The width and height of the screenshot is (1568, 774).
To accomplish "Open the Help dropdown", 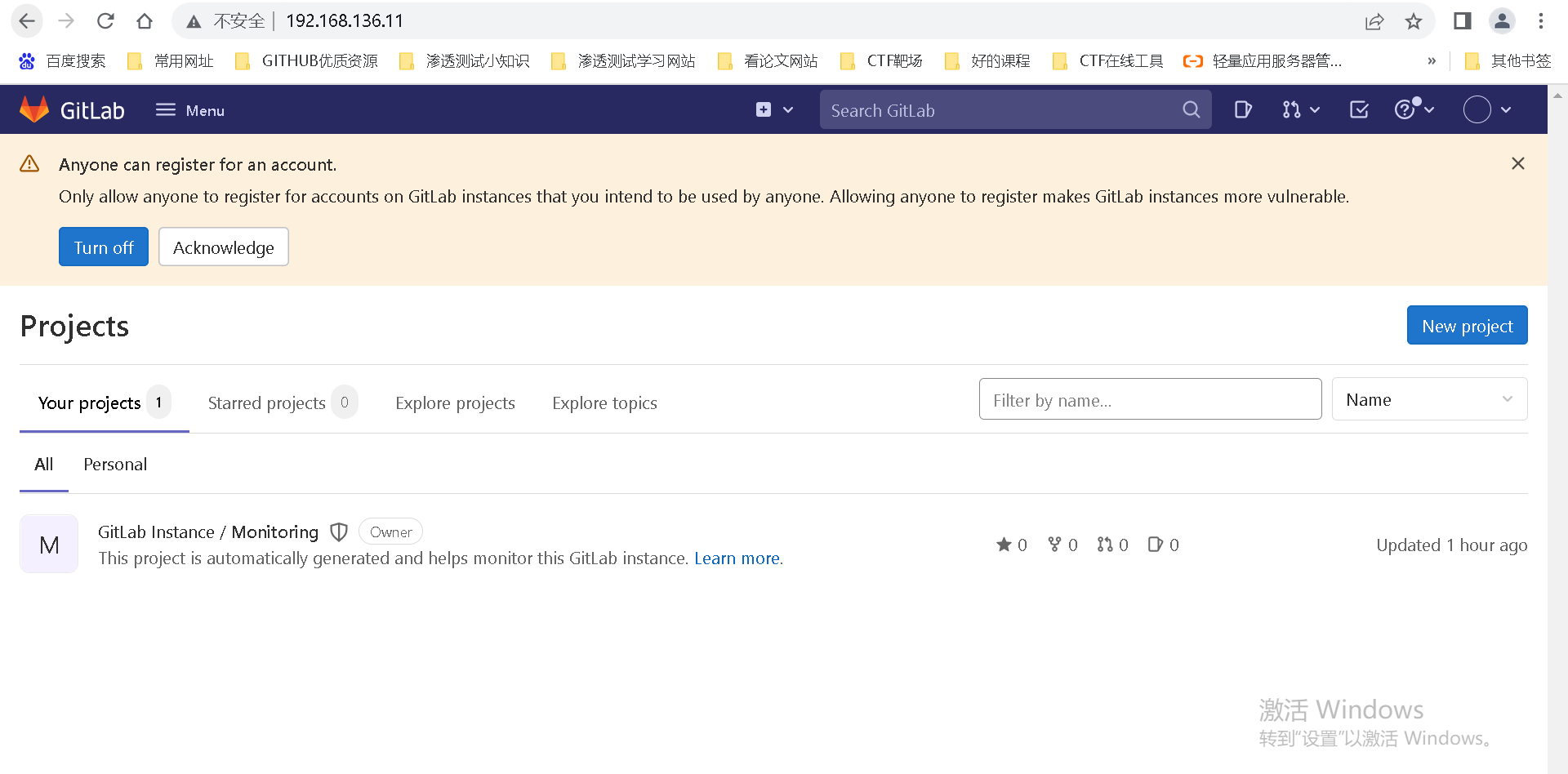I will 1414,109.
